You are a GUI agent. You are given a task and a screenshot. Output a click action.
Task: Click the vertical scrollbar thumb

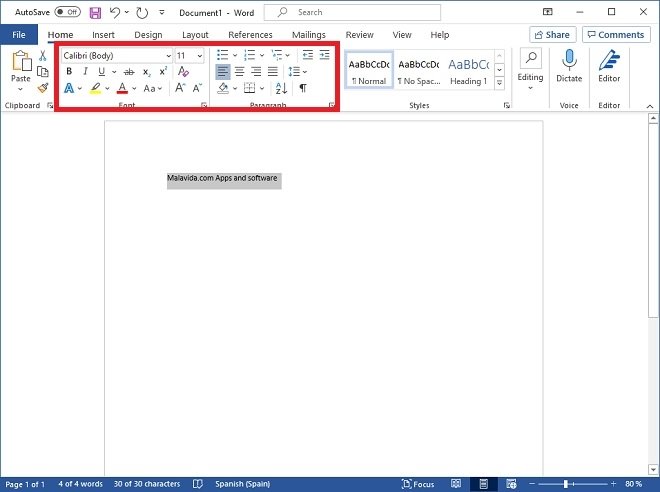653,221
